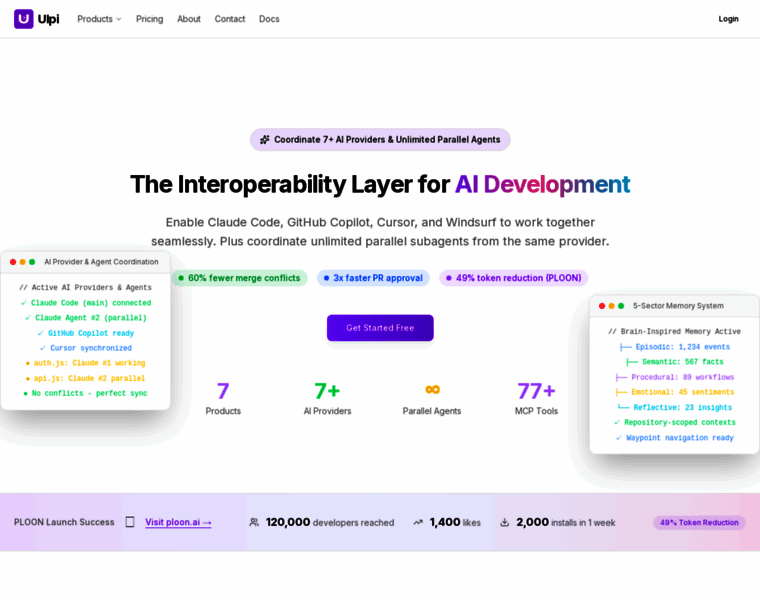This screenshot has height=600, width=760.
Task: Select the 60% fewer merge conflicts pill
Action: [x=239, y=278]
